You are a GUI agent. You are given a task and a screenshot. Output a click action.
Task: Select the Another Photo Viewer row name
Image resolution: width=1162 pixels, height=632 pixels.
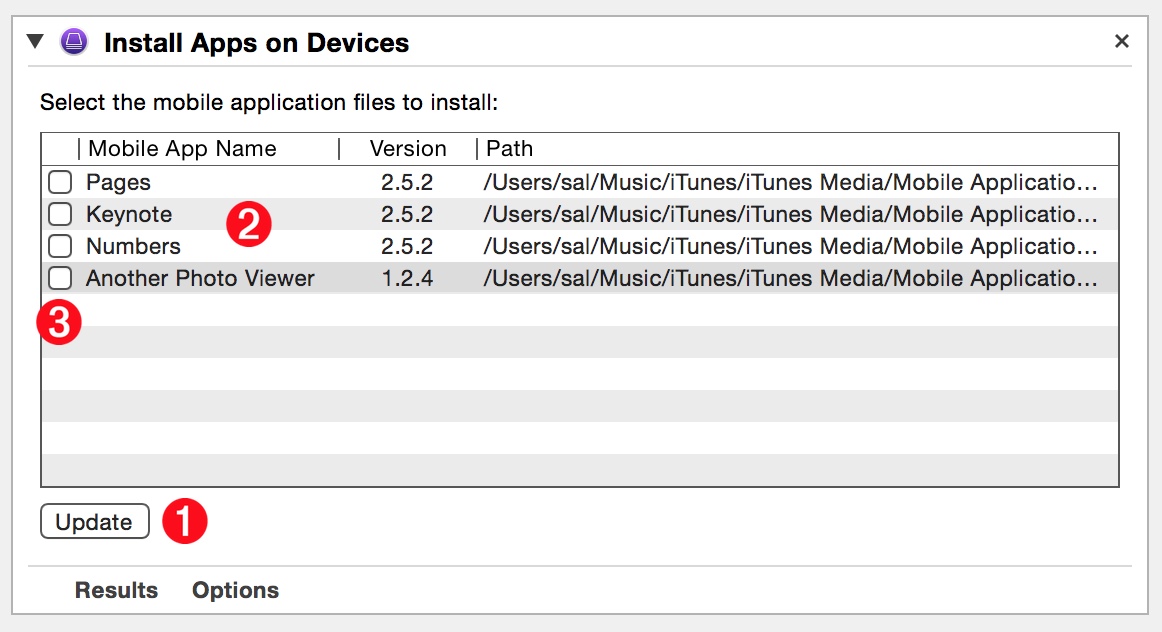(200, 278)
